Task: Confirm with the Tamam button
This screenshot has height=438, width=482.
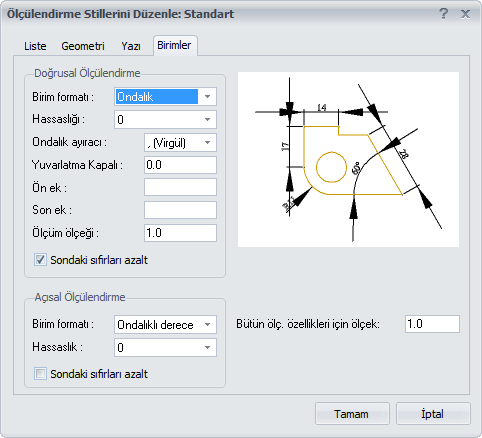Action: coord(352,414)
